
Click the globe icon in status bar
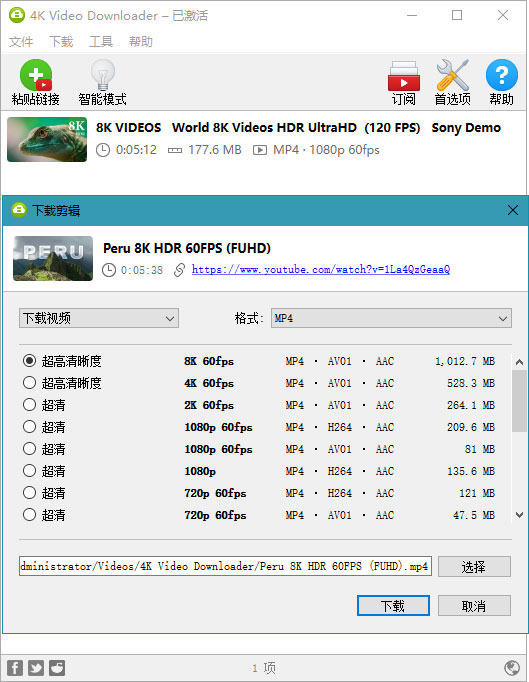(512, 667)
